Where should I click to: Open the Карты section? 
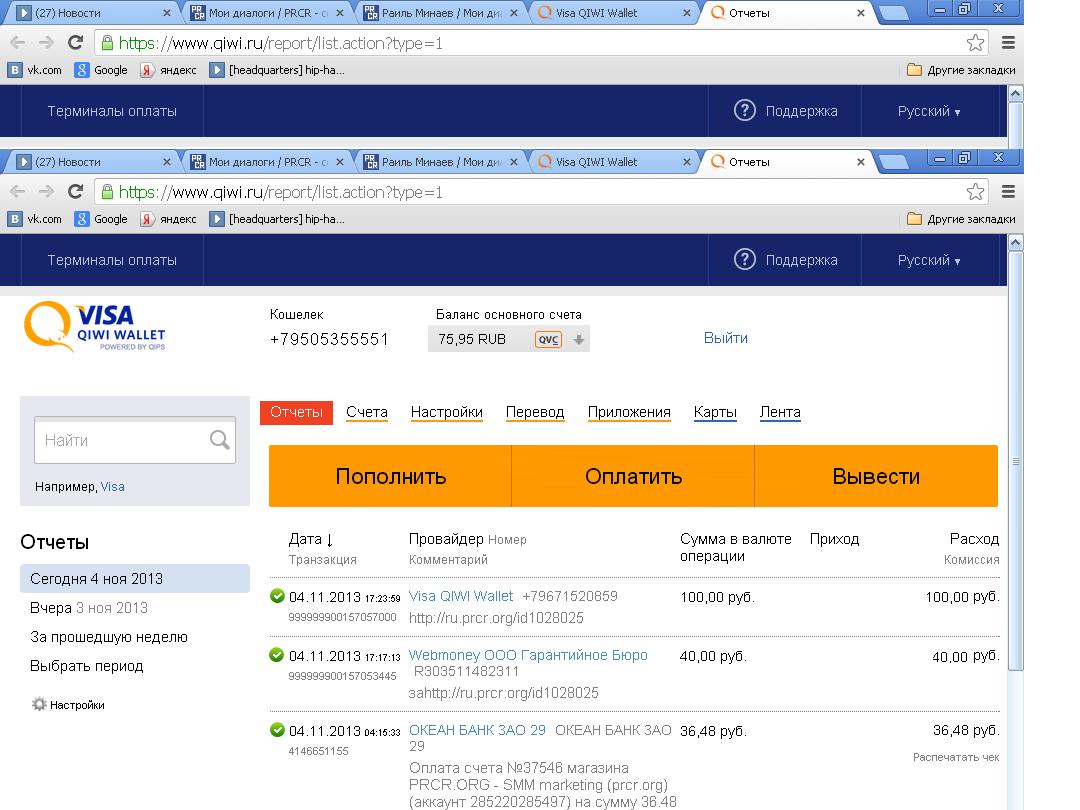715,412
